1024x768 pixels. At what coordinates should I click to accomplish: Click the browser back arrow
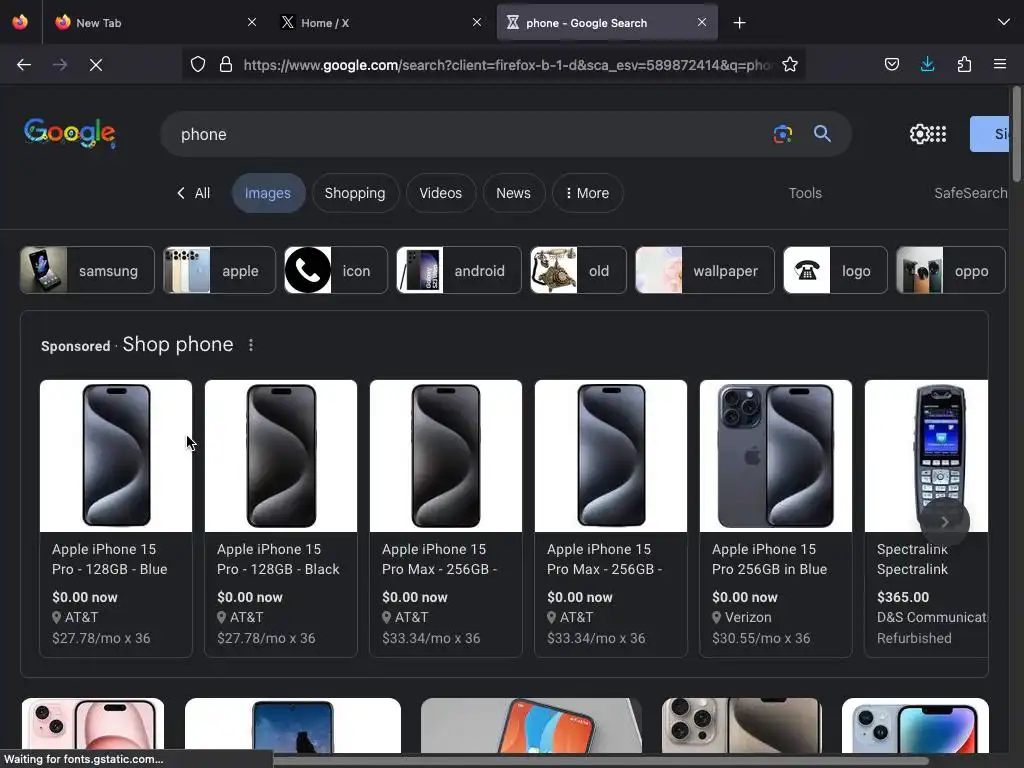[24, 65]
